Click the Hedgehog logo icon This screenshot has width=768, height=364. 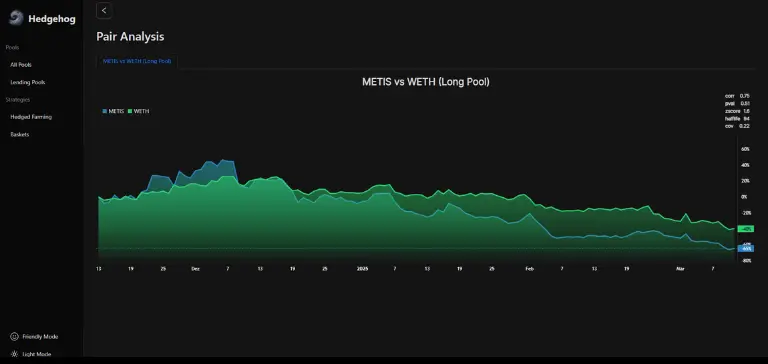coord(16,18)
